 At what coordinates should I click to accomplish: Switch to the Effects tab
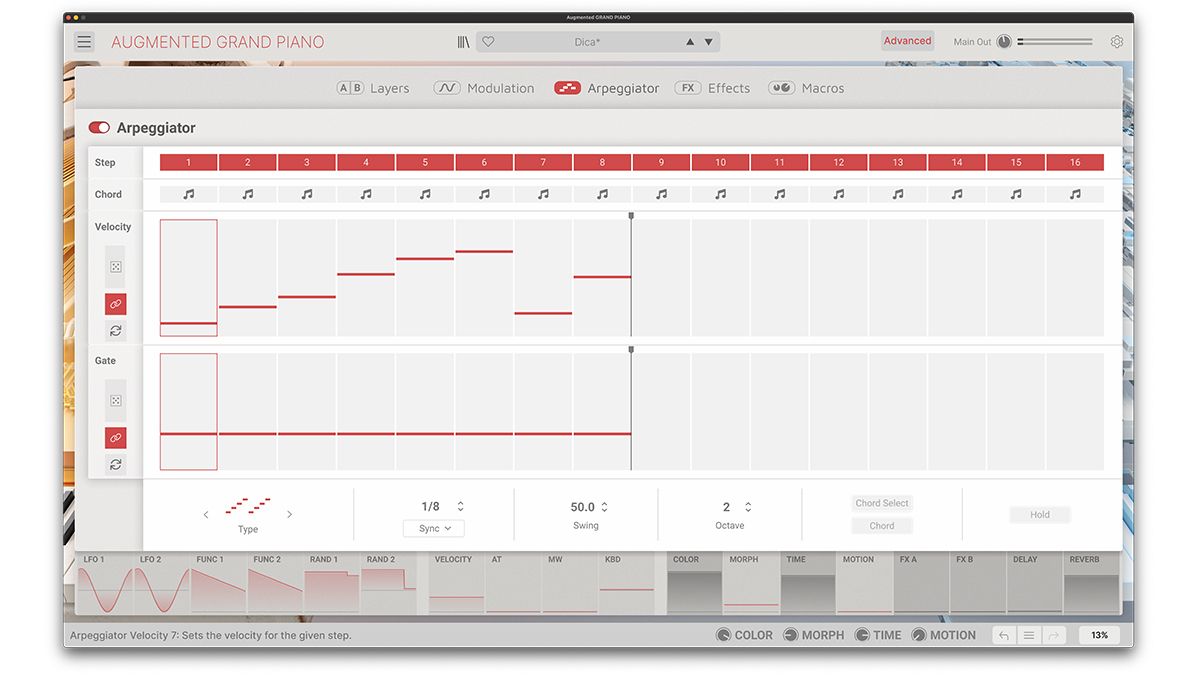click(x=712, y=88)
